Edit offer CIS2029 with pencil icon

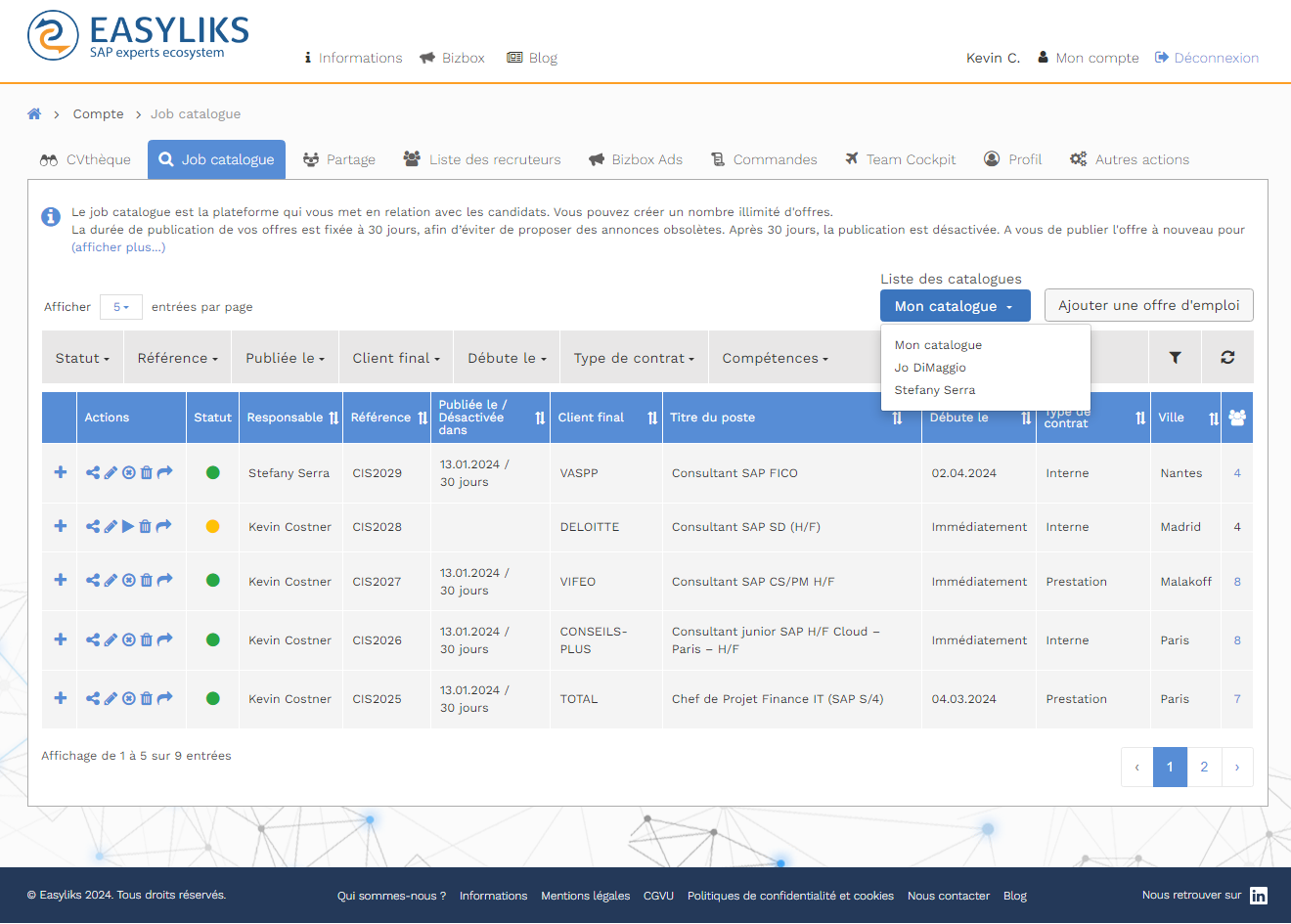pyautogui.click(x=111, y=473)
